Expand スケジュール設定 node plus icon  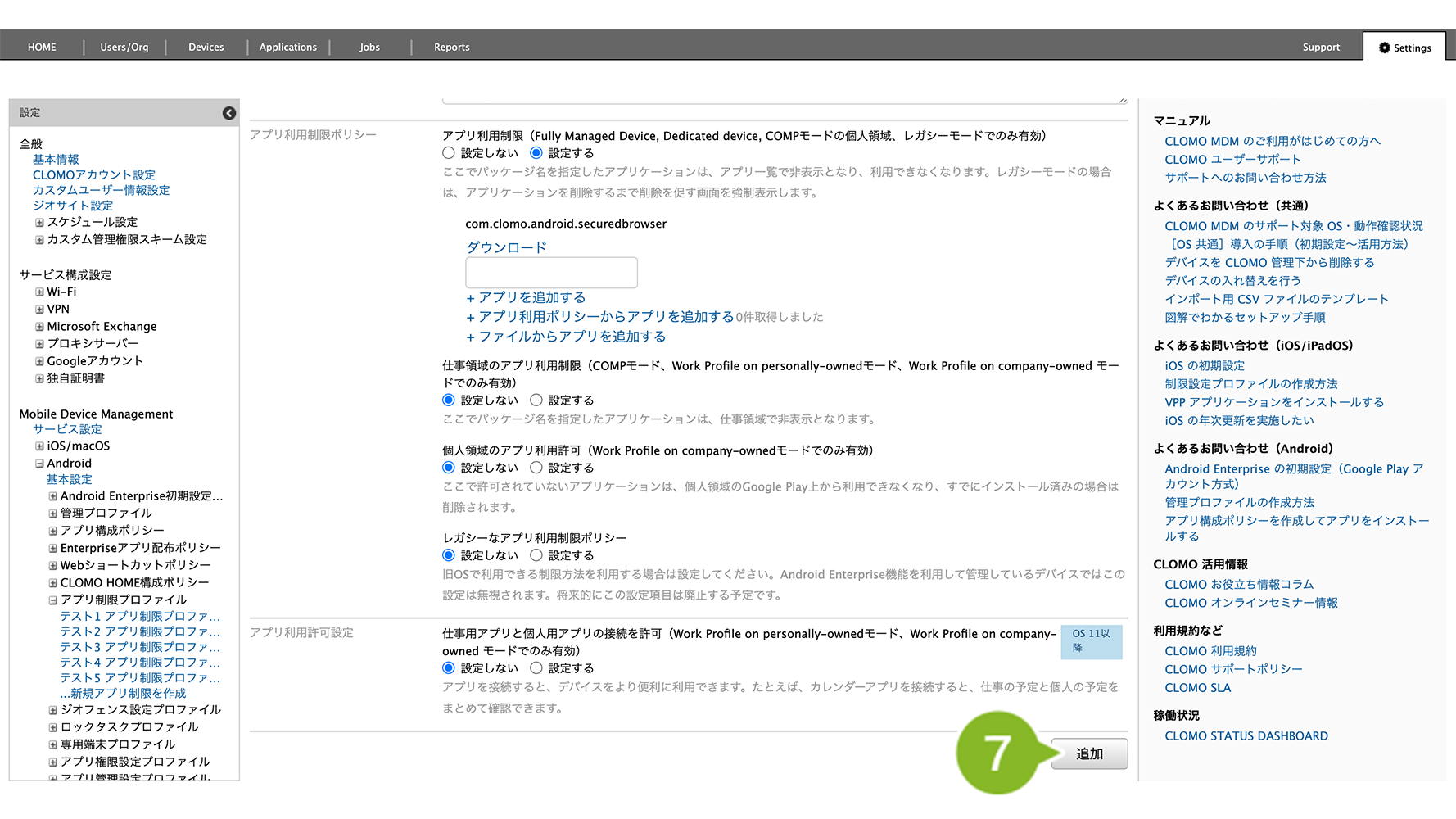pos(39,223)
